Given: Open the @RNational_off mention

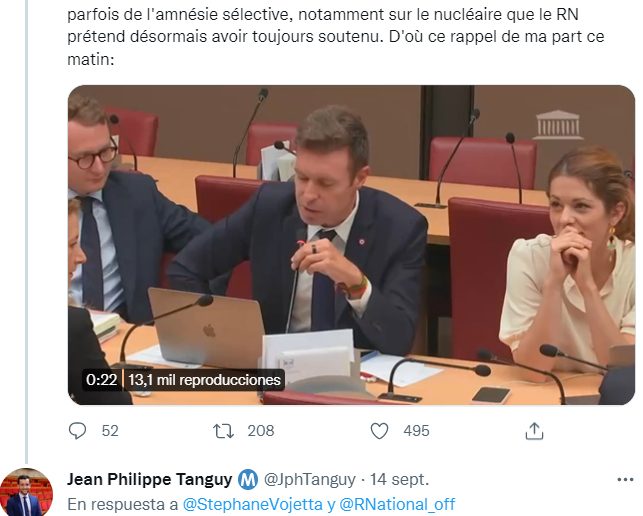Looking at the screenshot, I should tap(397, 504).
